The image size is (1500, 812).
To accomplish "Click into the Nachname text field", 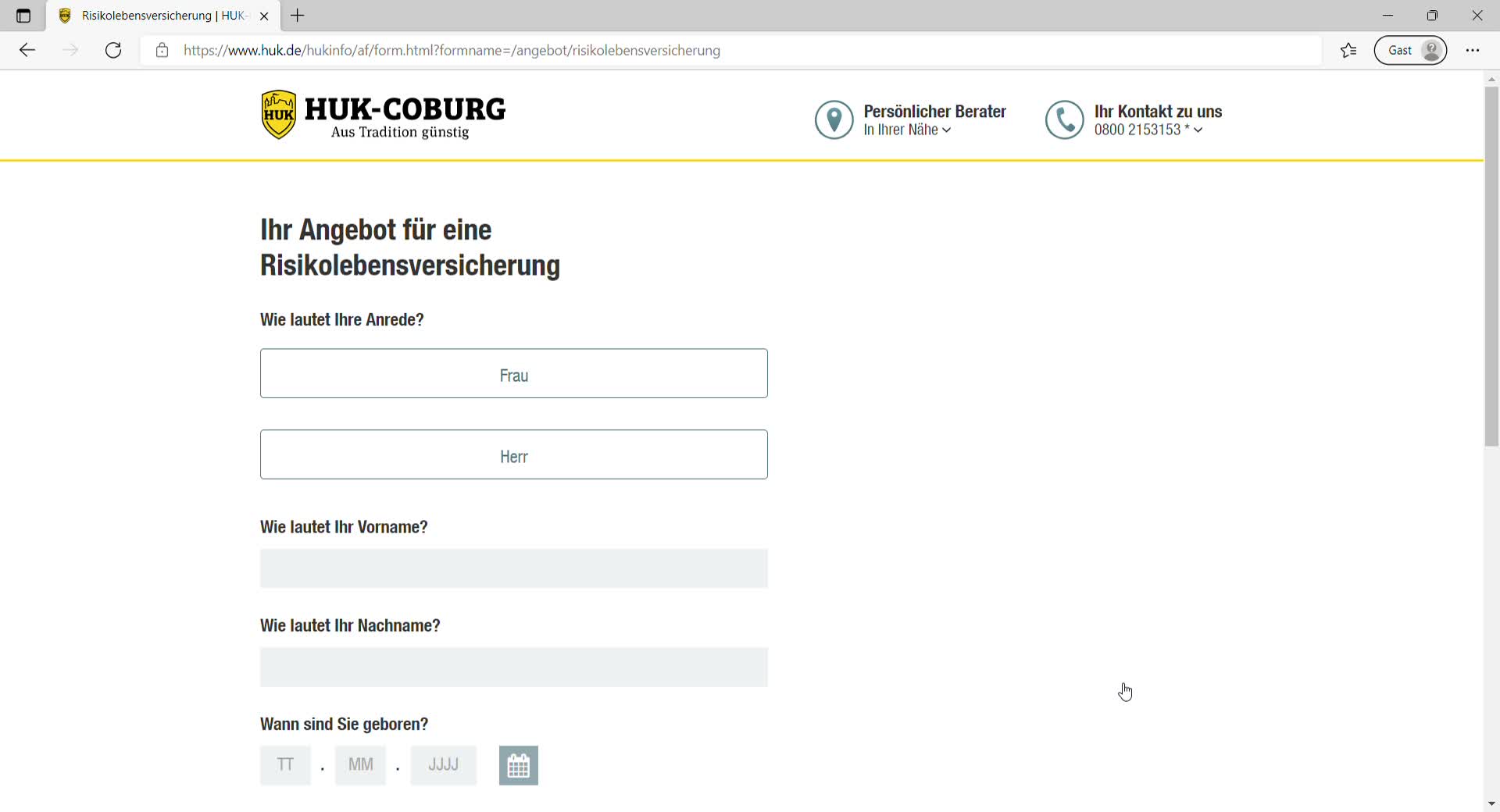I will tap(513, 667).
